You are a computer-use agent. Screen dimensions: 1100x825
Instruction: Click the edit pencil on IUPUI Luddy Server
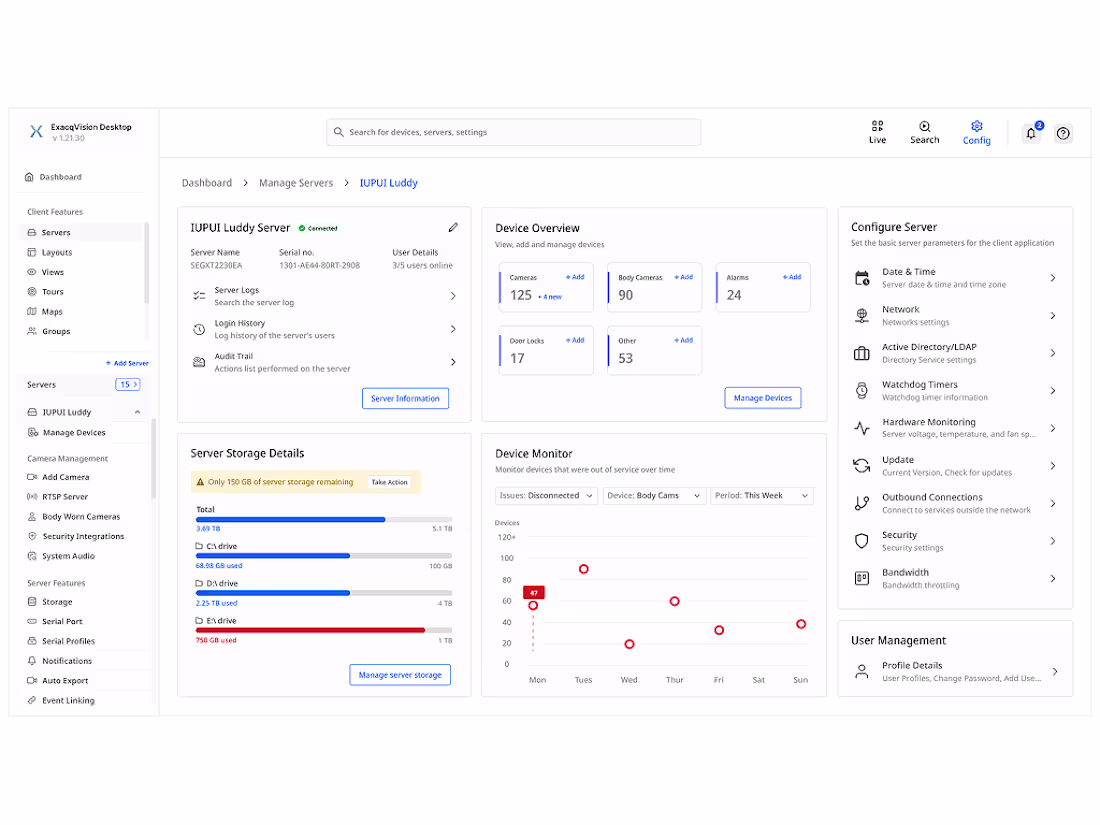tap(453, 227)
